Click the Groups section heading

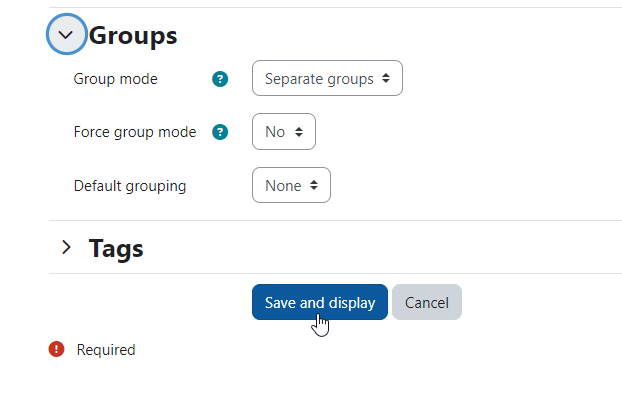[x=133, y=36]
